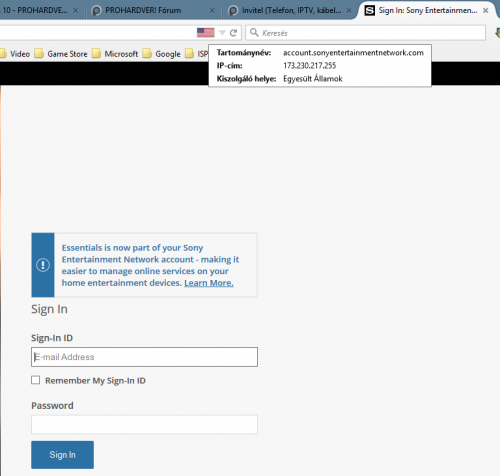This screenshot has width=500, height=476.
Task: Click the 'Password' field label
Action: tap(52, 406)
